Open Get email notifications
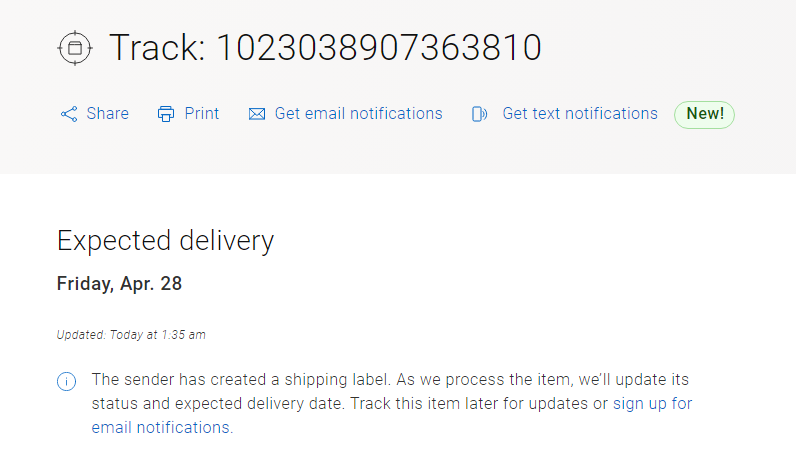Image resolution: width=796 pixels, height=476 pixels. 358,114
